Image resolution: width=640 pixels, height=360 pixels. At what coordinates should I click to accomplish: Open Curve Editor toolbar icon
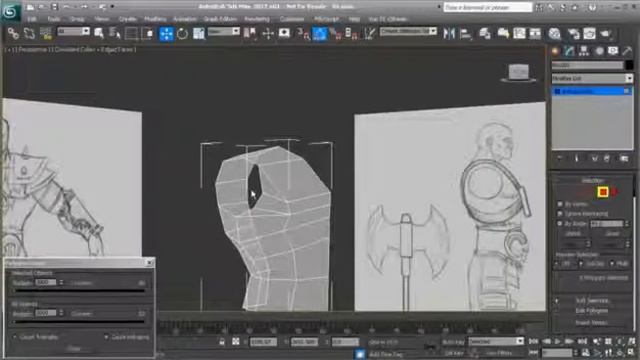pos(519,33)
